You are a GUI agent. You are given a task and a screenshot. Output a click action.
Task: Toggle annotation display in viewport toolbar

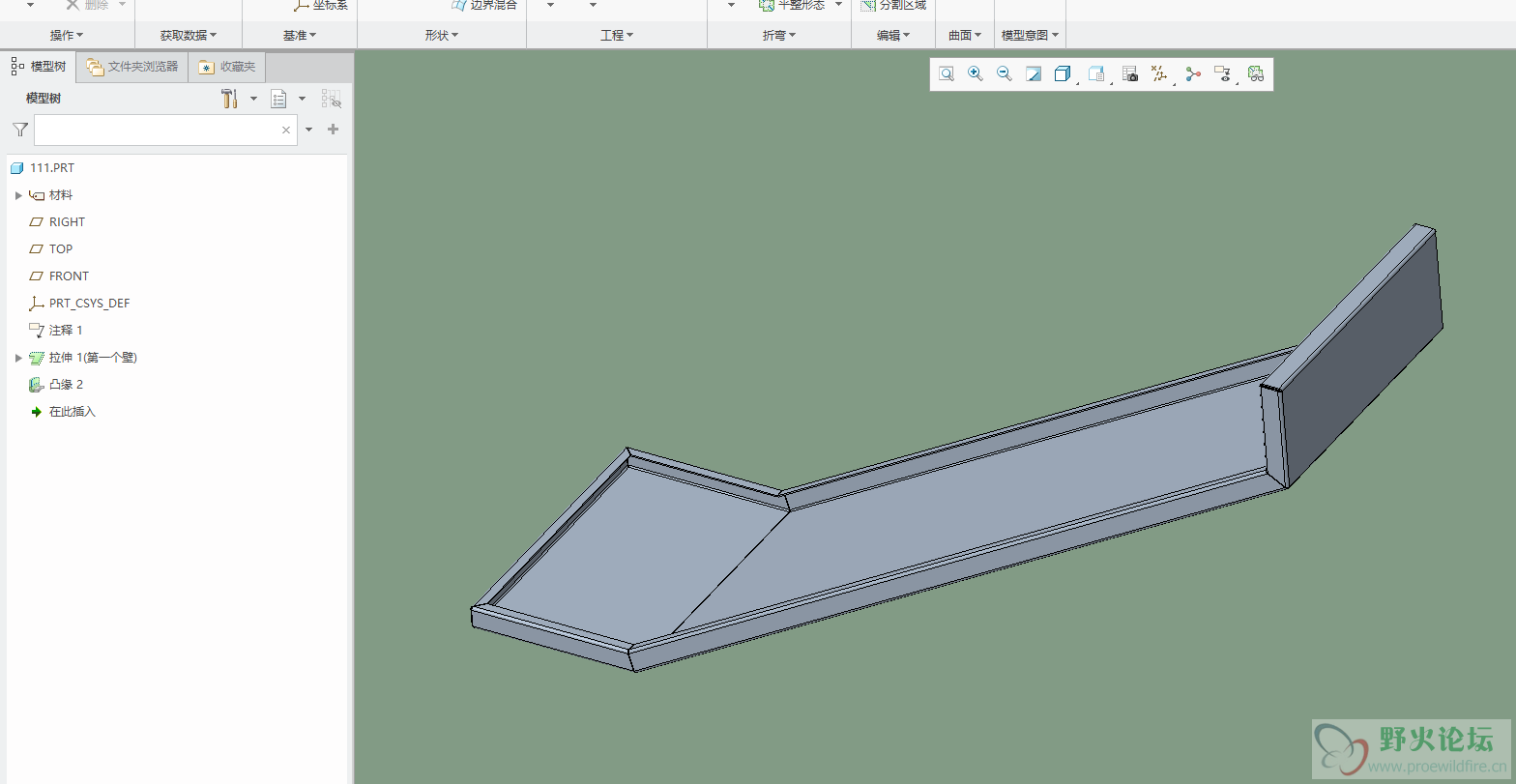coord(1223,74)
